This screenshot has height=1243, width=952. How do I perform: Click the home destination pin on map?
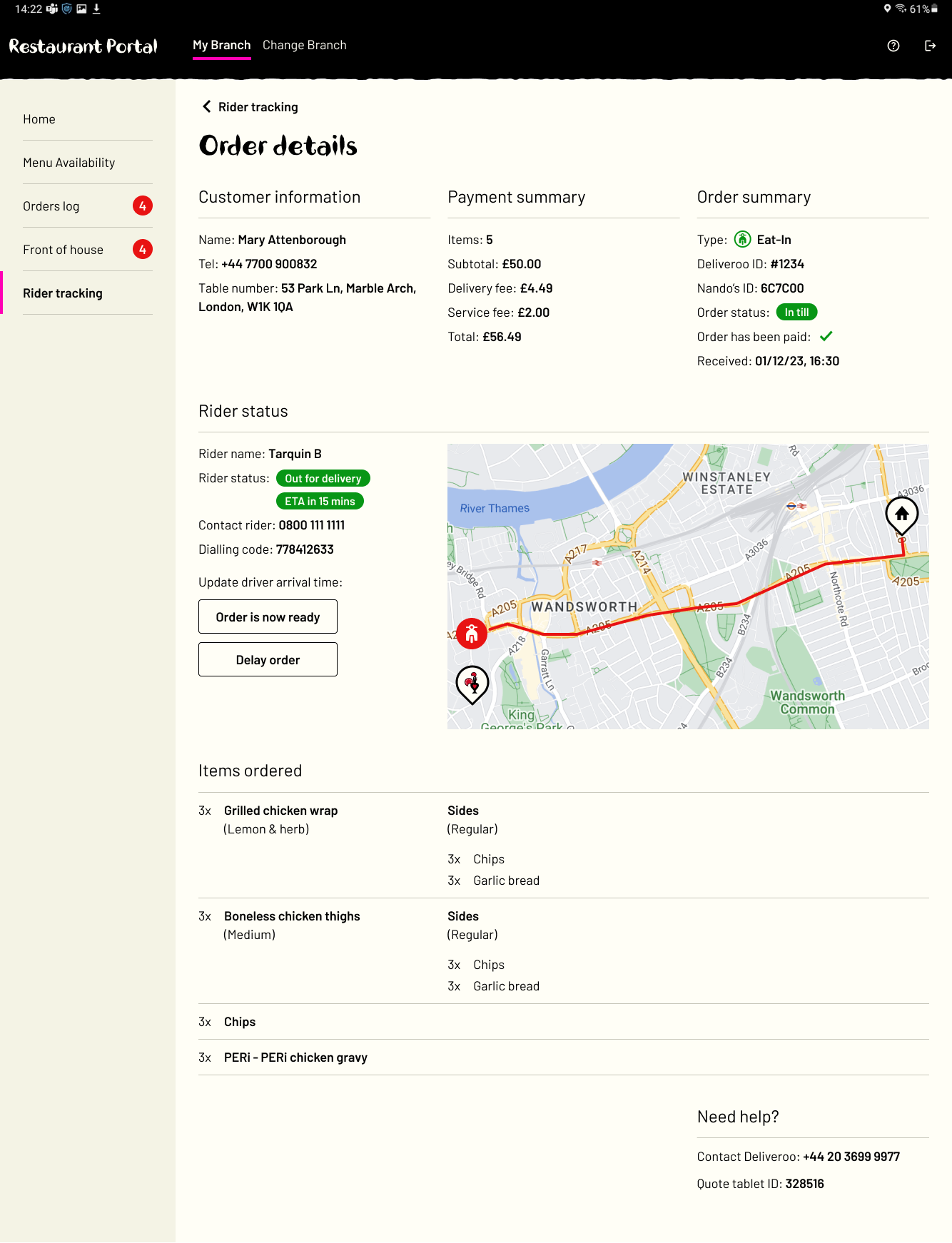click(902, 516)
